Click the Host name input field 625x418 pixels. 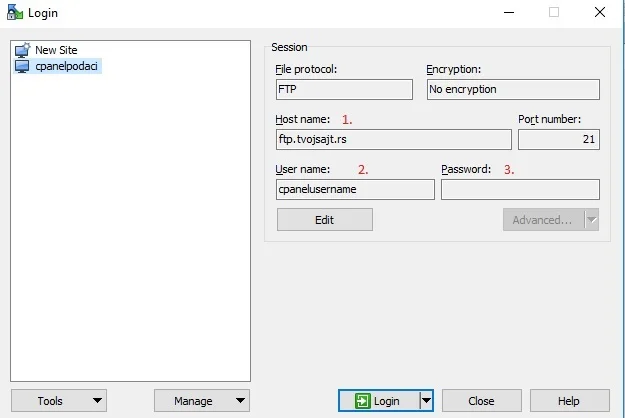[393, 139]
